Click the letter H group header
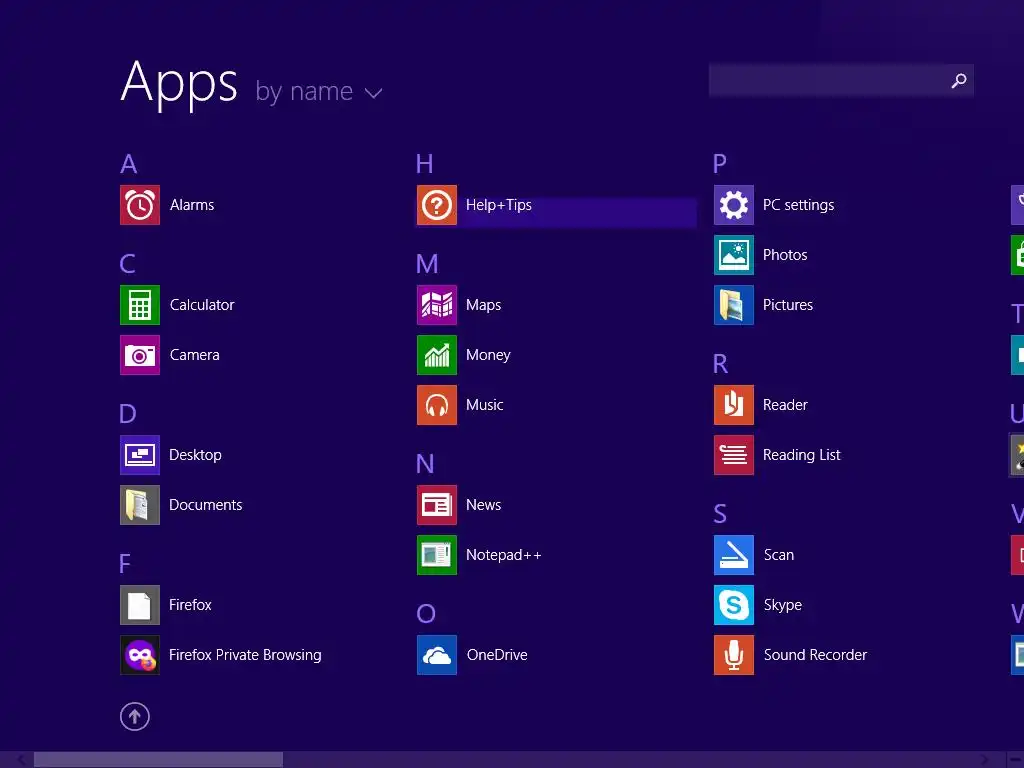The height and width of the screenshot is (768, 1024). [424, 164]
